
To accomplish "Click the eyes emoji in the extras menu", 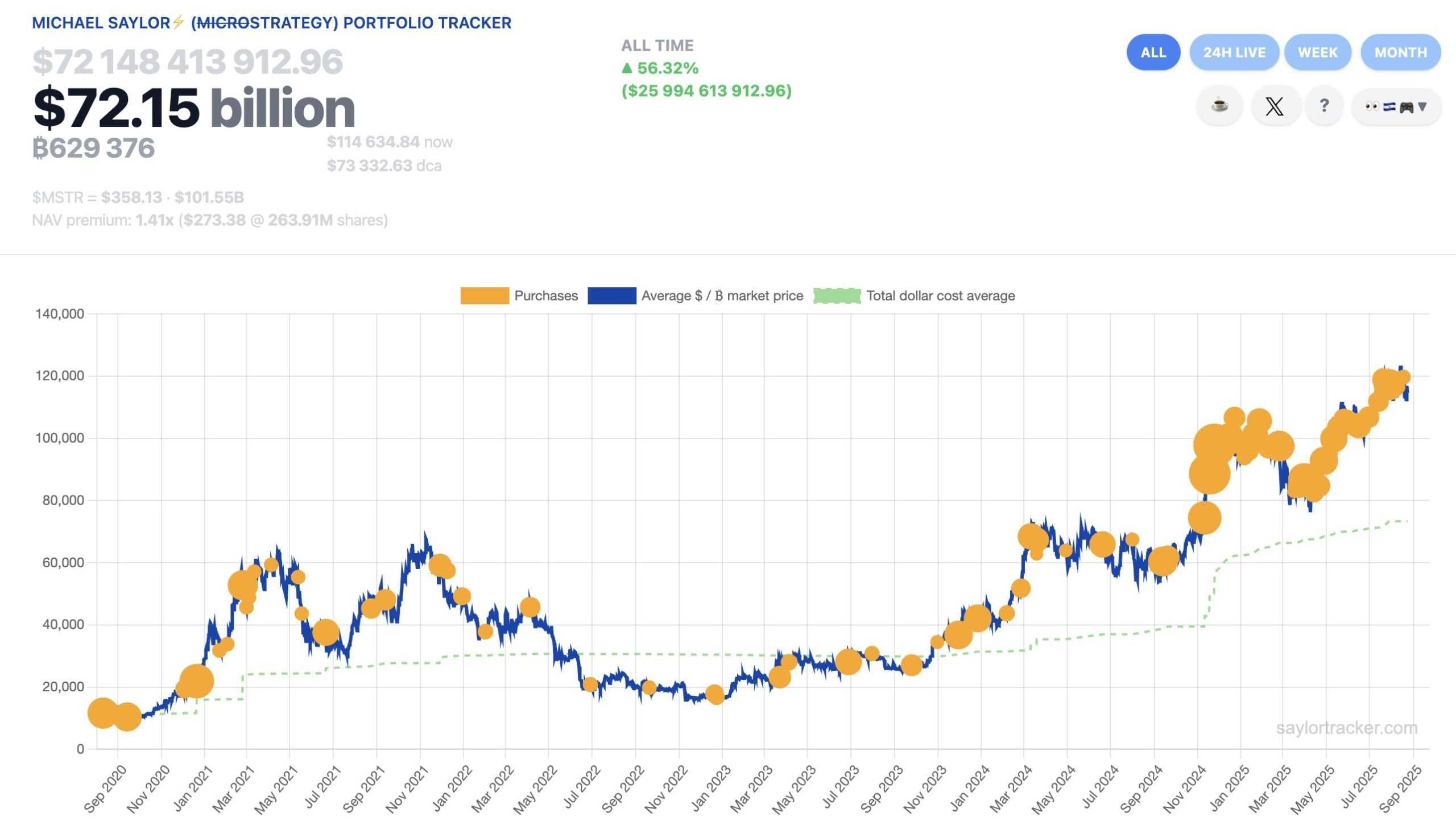I will (x=1372, y=106).
